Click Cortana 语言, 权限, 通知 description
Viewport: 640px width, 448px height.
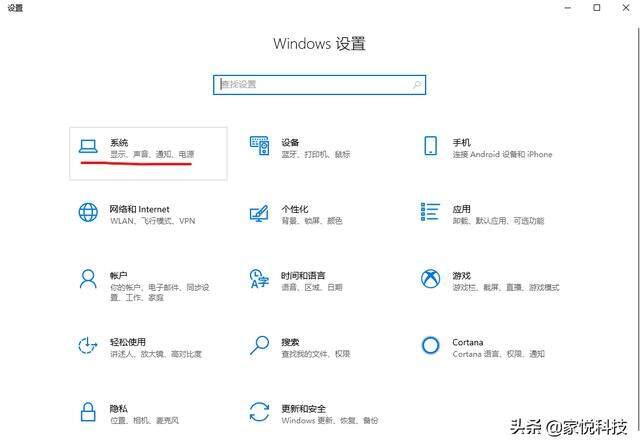[x=498, y=354]
